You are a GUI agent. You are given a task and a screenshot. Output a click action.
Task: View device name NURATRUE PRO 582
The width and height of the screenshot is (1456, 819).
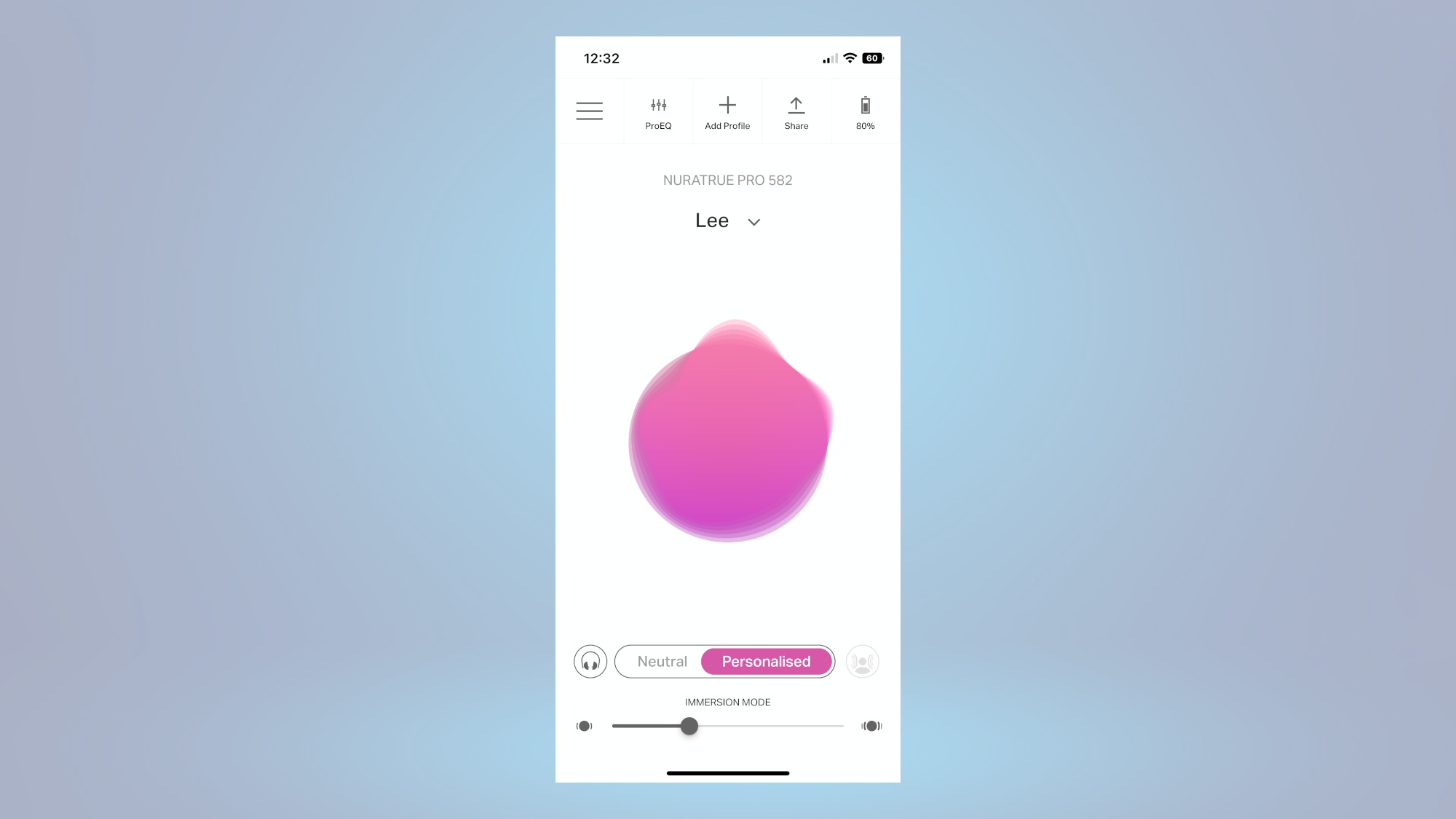(727, 181)
